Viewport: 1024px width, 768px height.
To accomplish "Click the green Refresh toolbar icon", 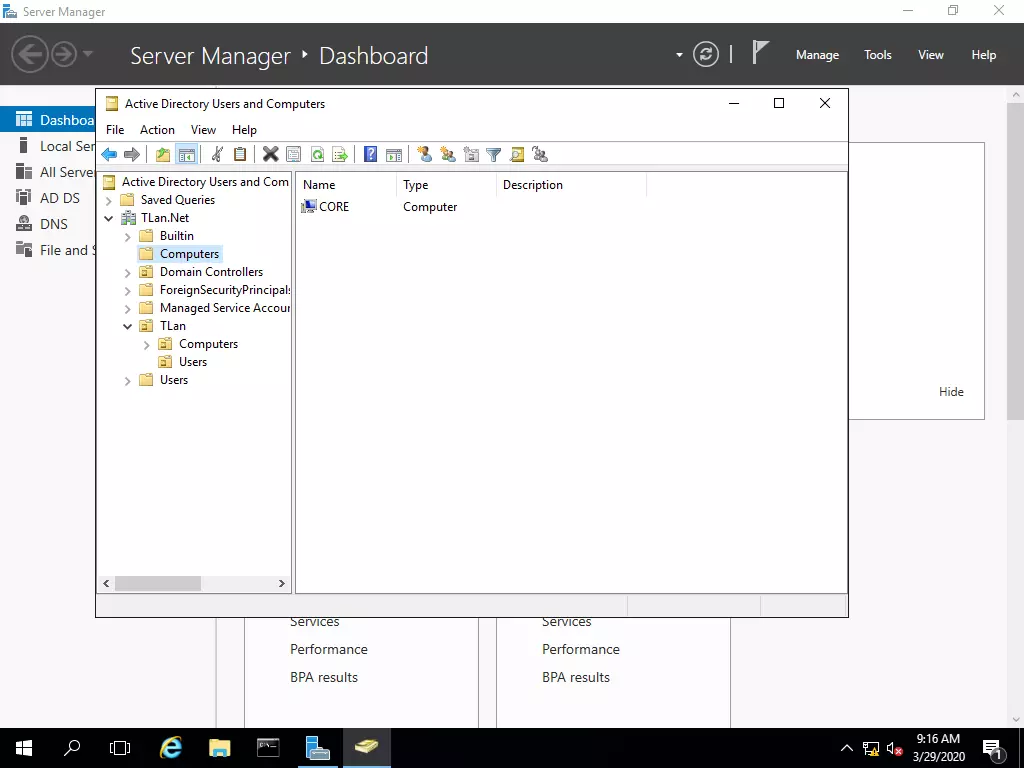I will [x=317, y=155].
